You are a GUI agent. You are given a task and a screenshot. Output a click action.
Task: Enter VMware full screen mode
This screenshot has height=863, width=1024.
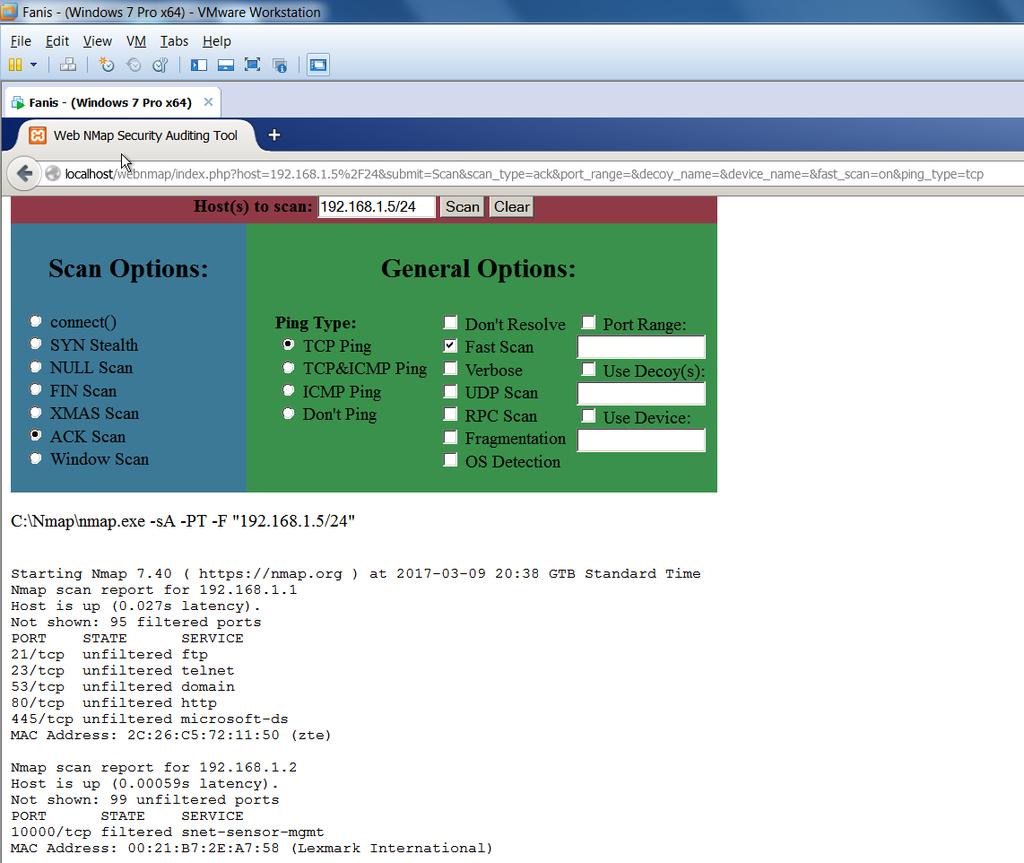252,65
